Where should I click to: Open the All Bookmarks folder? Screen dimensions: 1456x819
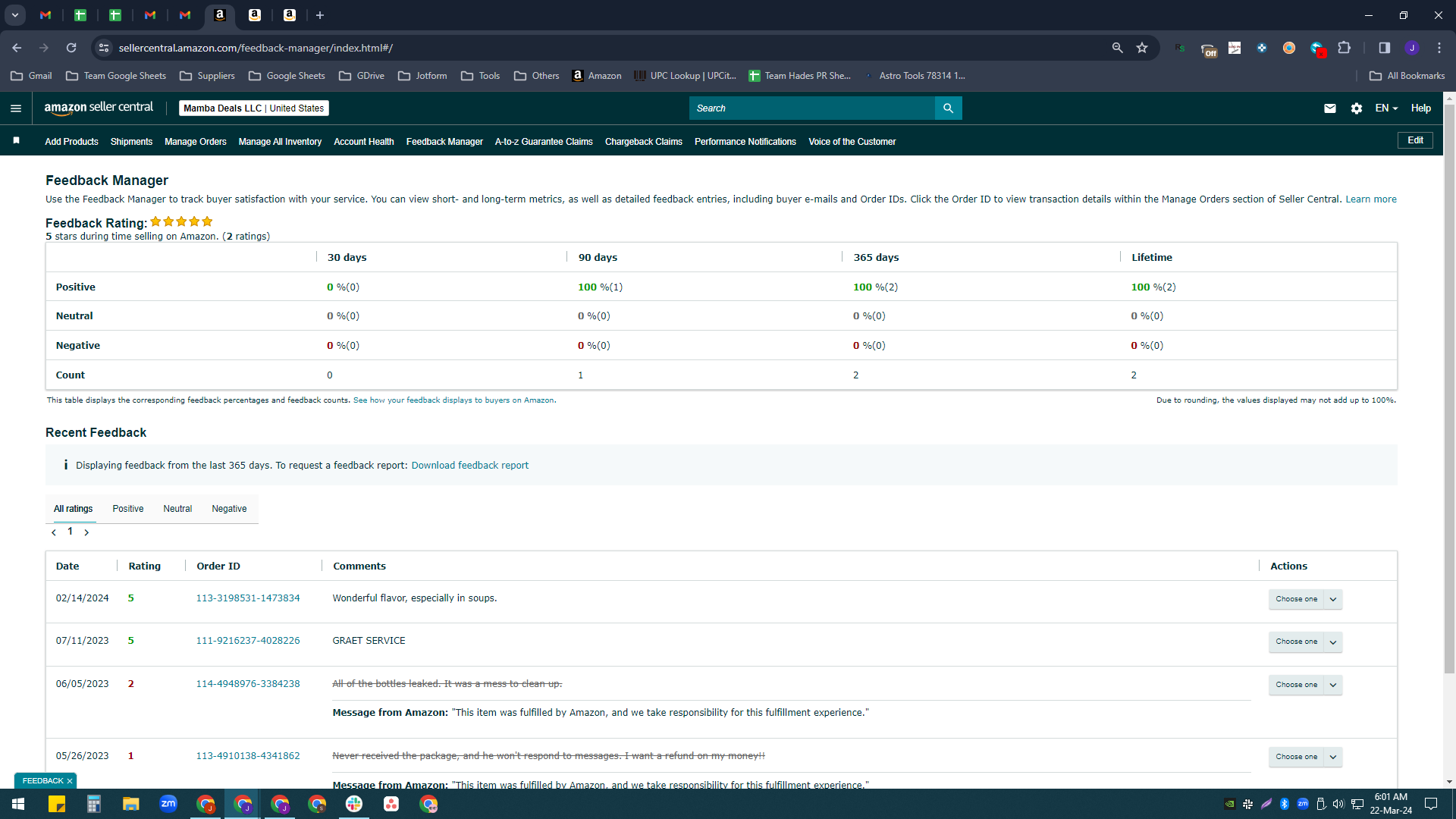click(1407, 76)
